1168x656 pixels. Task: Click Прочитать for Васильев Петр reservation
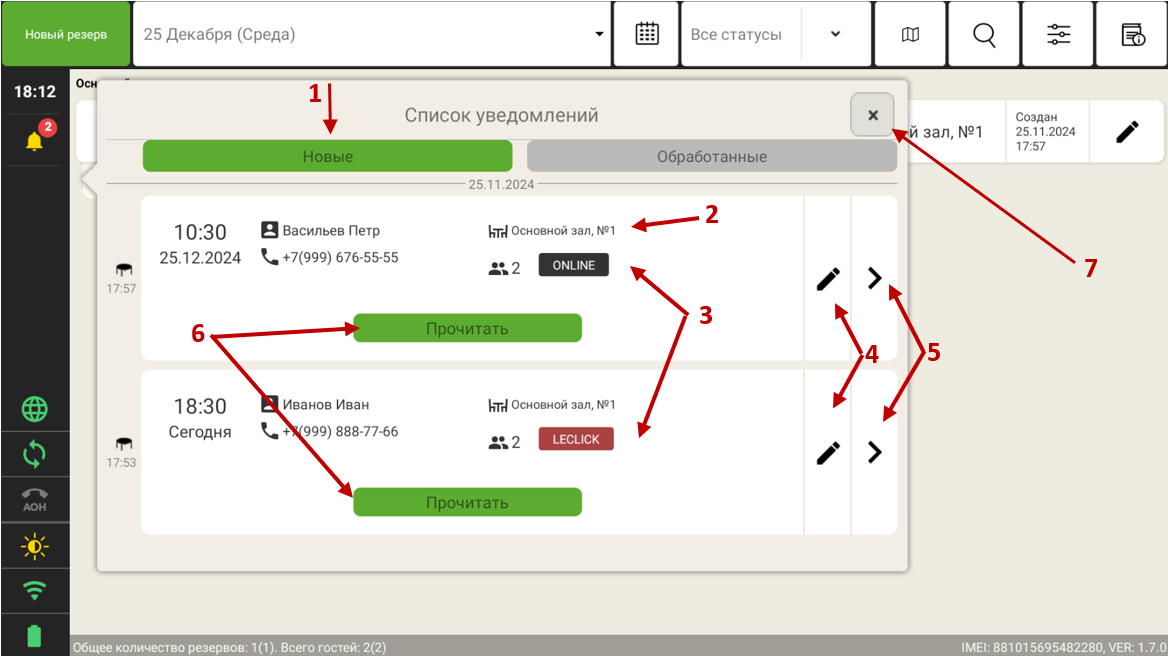pos(467,328)
